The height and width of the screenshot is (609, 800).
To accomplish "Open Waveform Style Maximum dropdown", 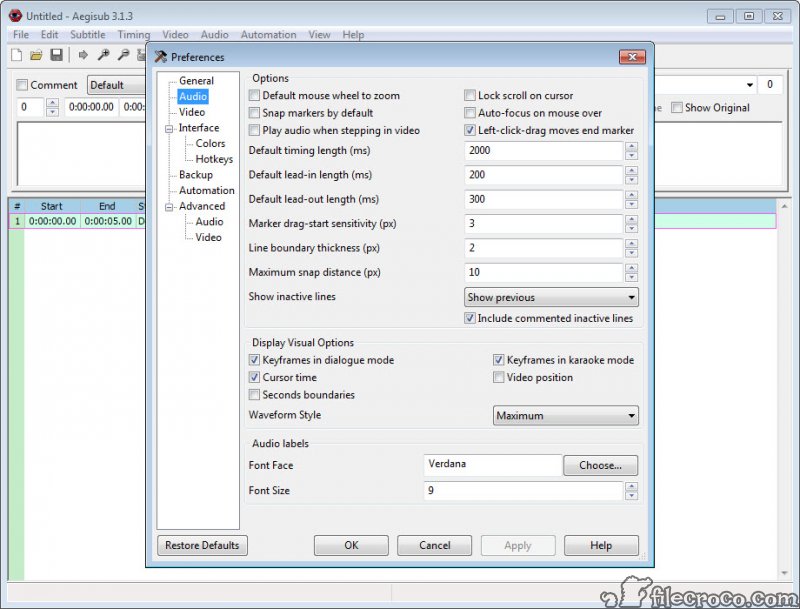I will pyautogui.click(x=565, y=416).
